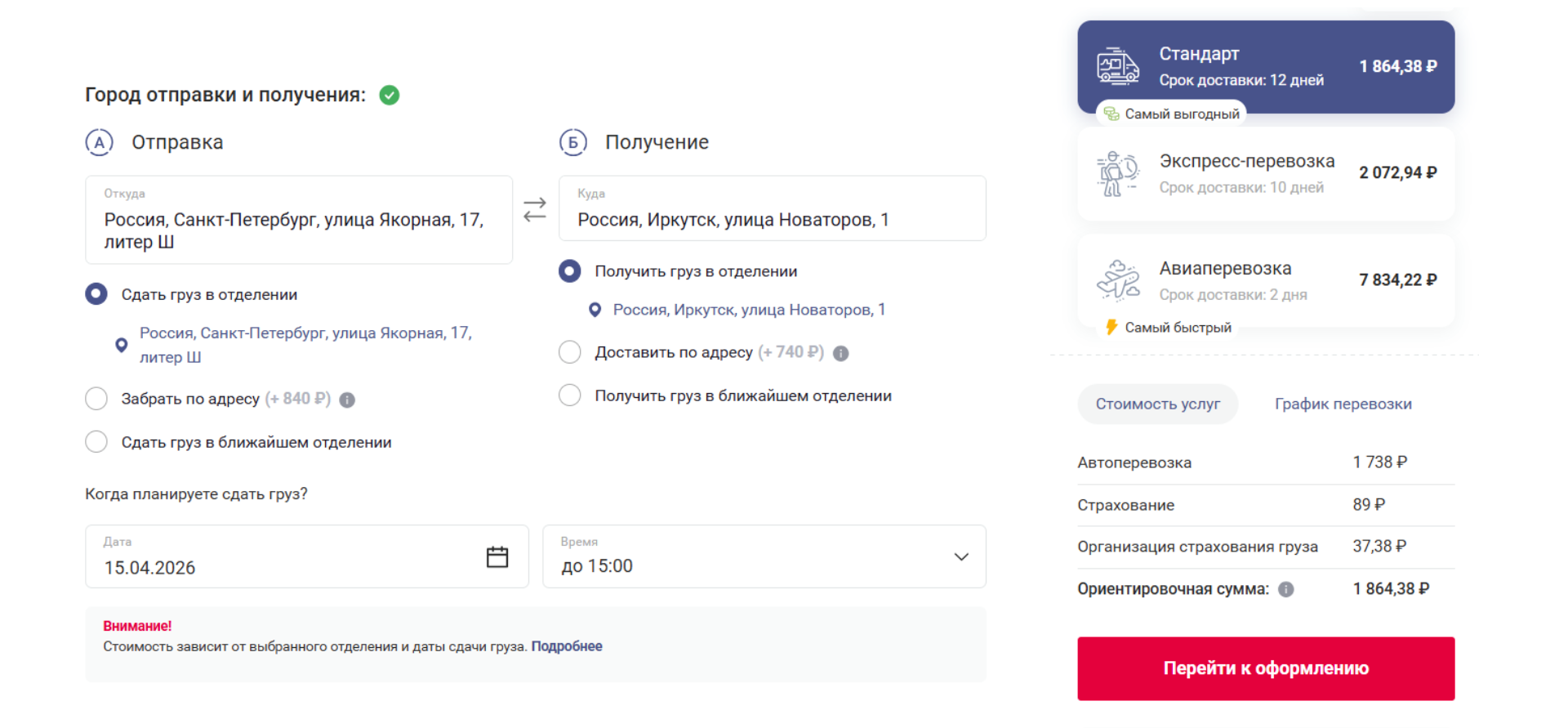Click coins icon by Самый выгодный
1568x728 pixels.
click(x=1111, y=114)
